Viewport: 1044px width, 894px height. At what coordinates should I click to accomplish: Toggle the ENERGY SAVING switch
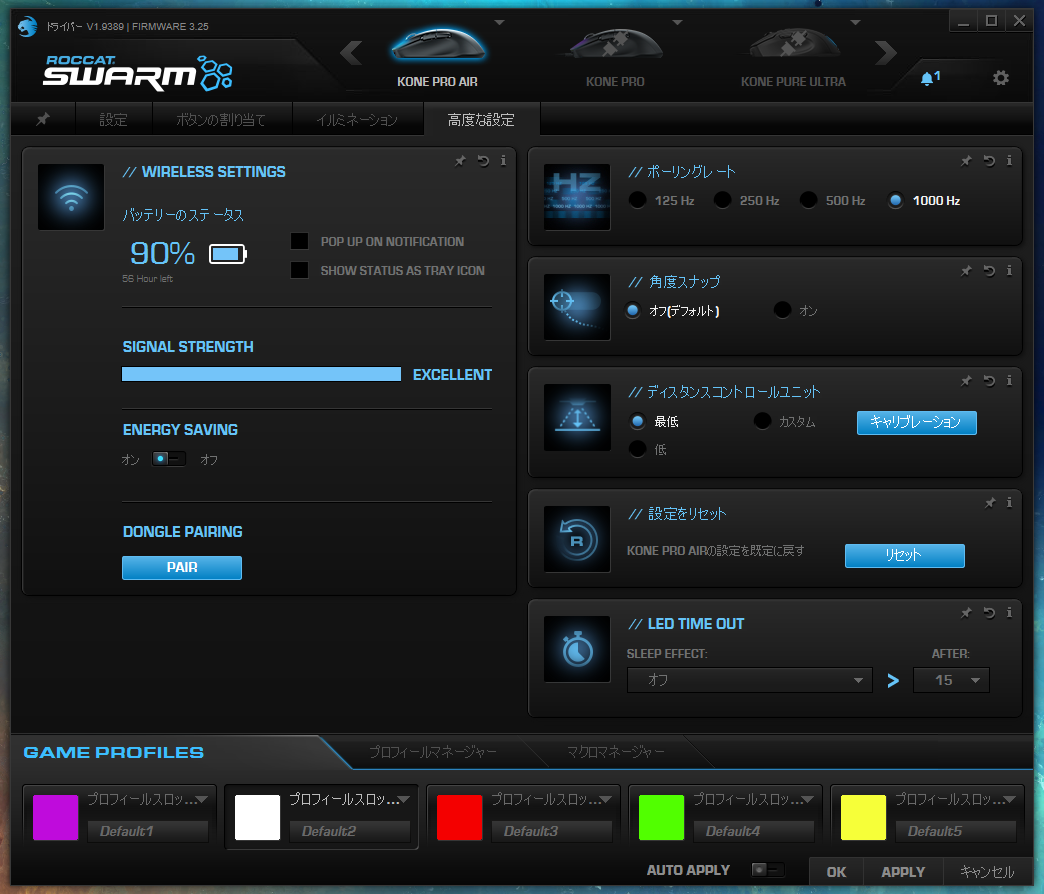[x=168, y=459]
